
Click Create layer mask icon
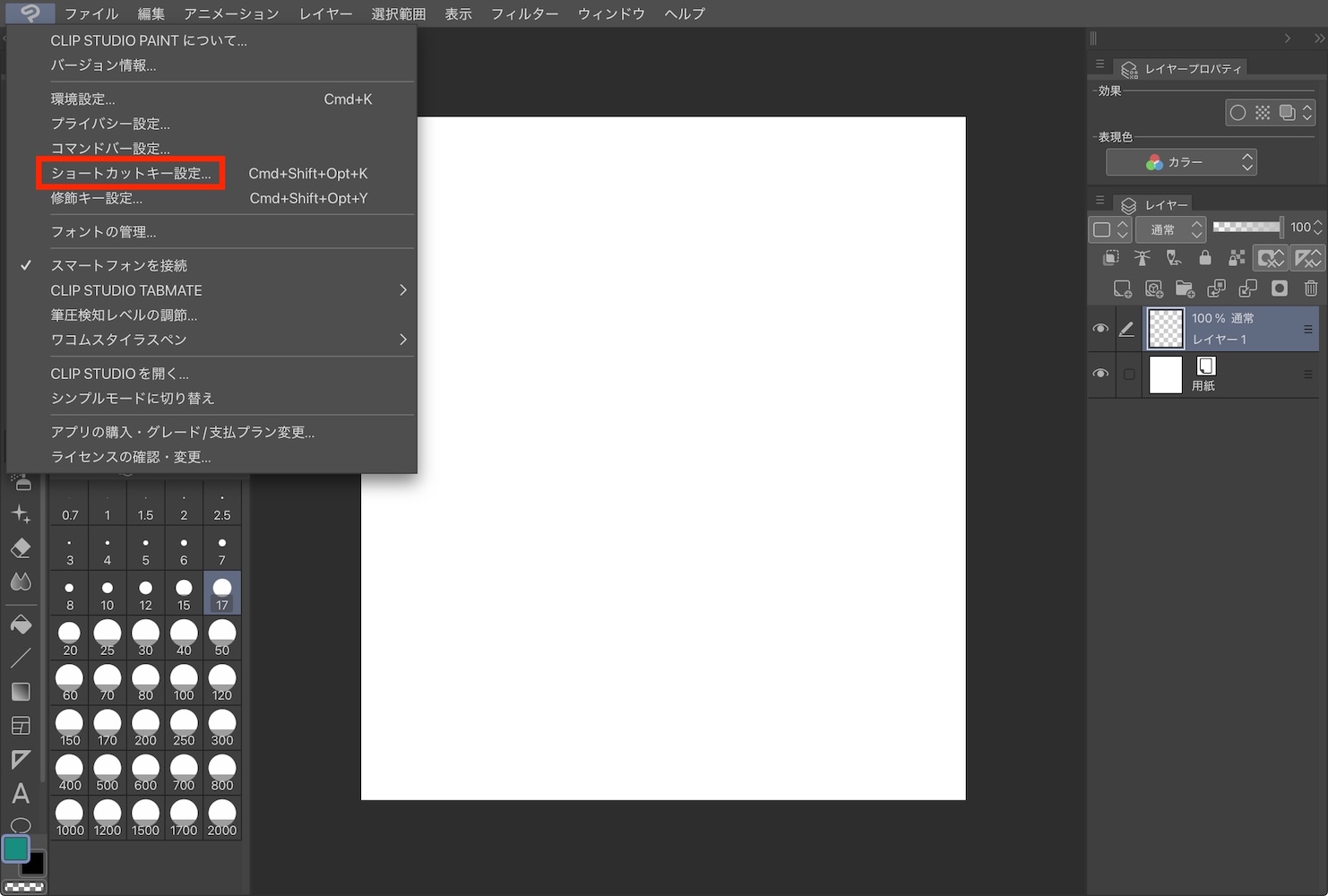1280,289
